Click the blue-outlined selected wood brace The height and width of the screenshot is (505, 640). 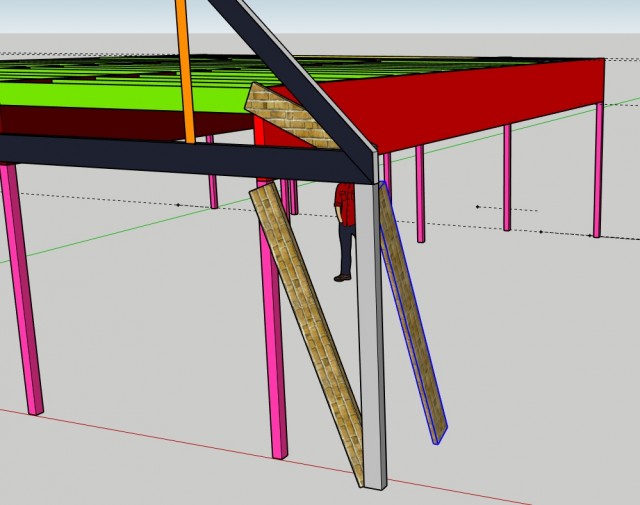[413, 312]
